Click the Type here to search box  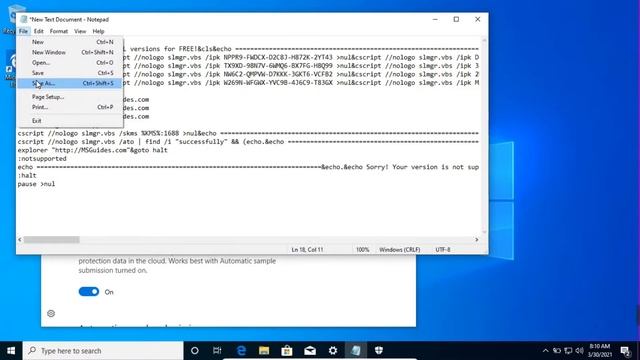[103, 351]
